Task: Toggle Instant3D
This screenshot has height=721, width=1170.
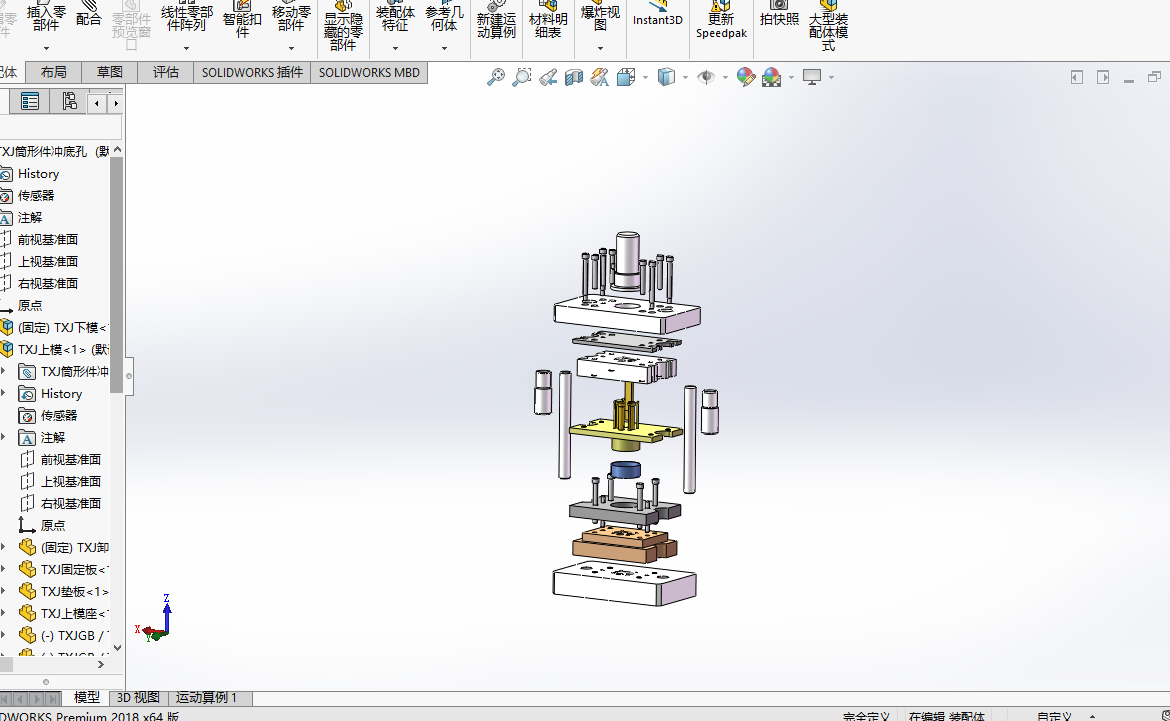Action: [657, 15]
